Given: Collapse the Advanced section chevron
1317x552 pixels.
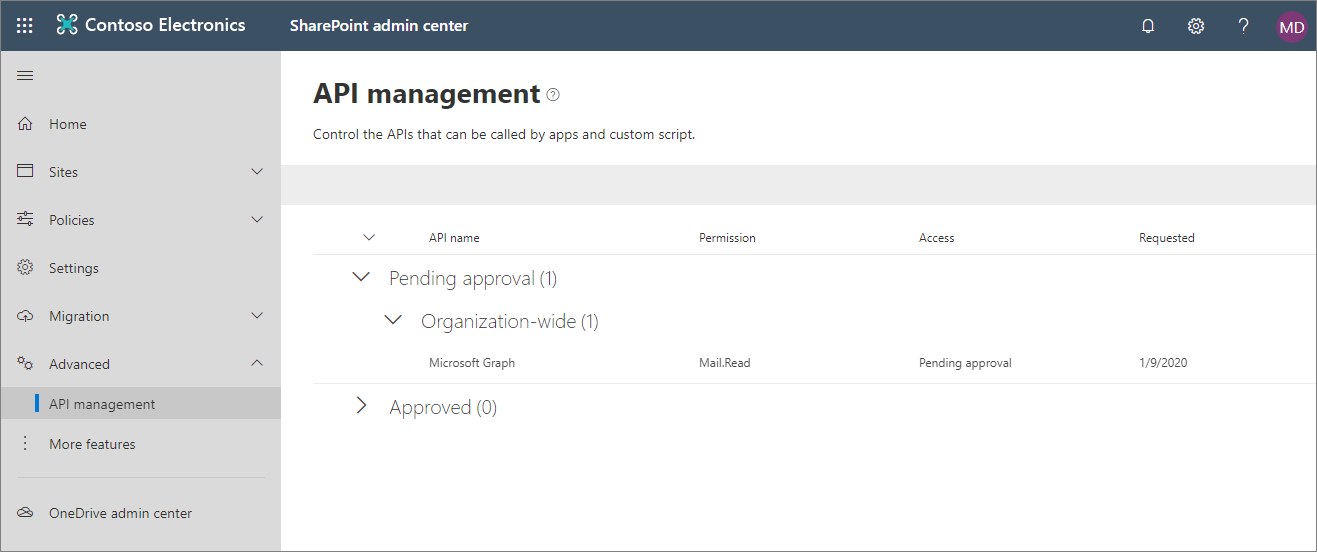Looking at the screenshot, I should click(257, 363).
